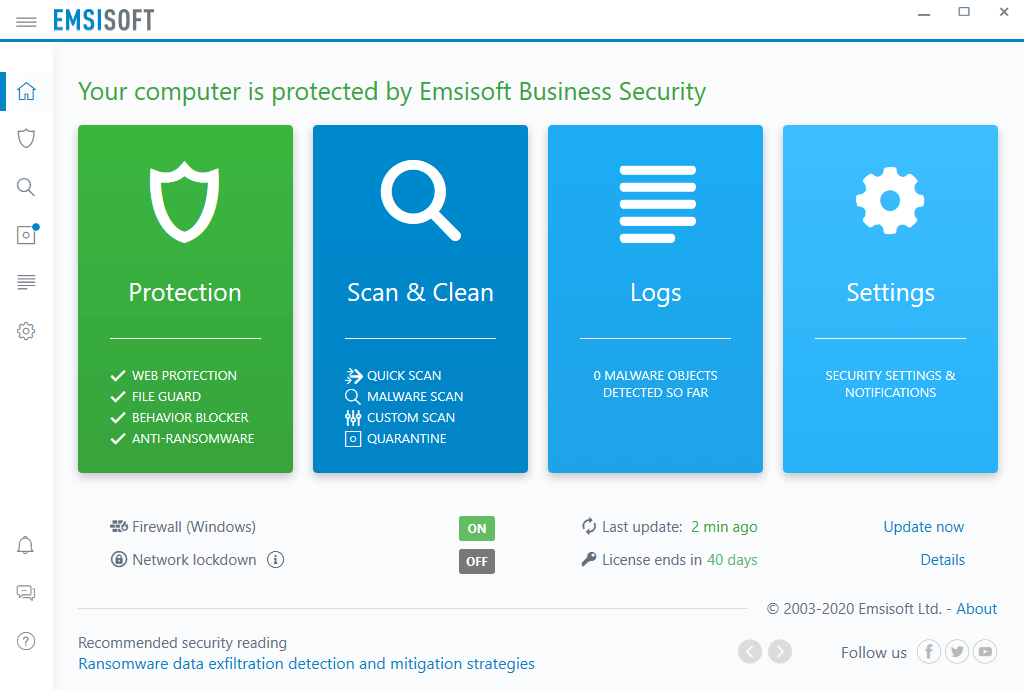The height and width of the screenshot is (690, 1024).
Task: Start a Quick Scan
Action: pyautogui.click(x=403, y=376)
